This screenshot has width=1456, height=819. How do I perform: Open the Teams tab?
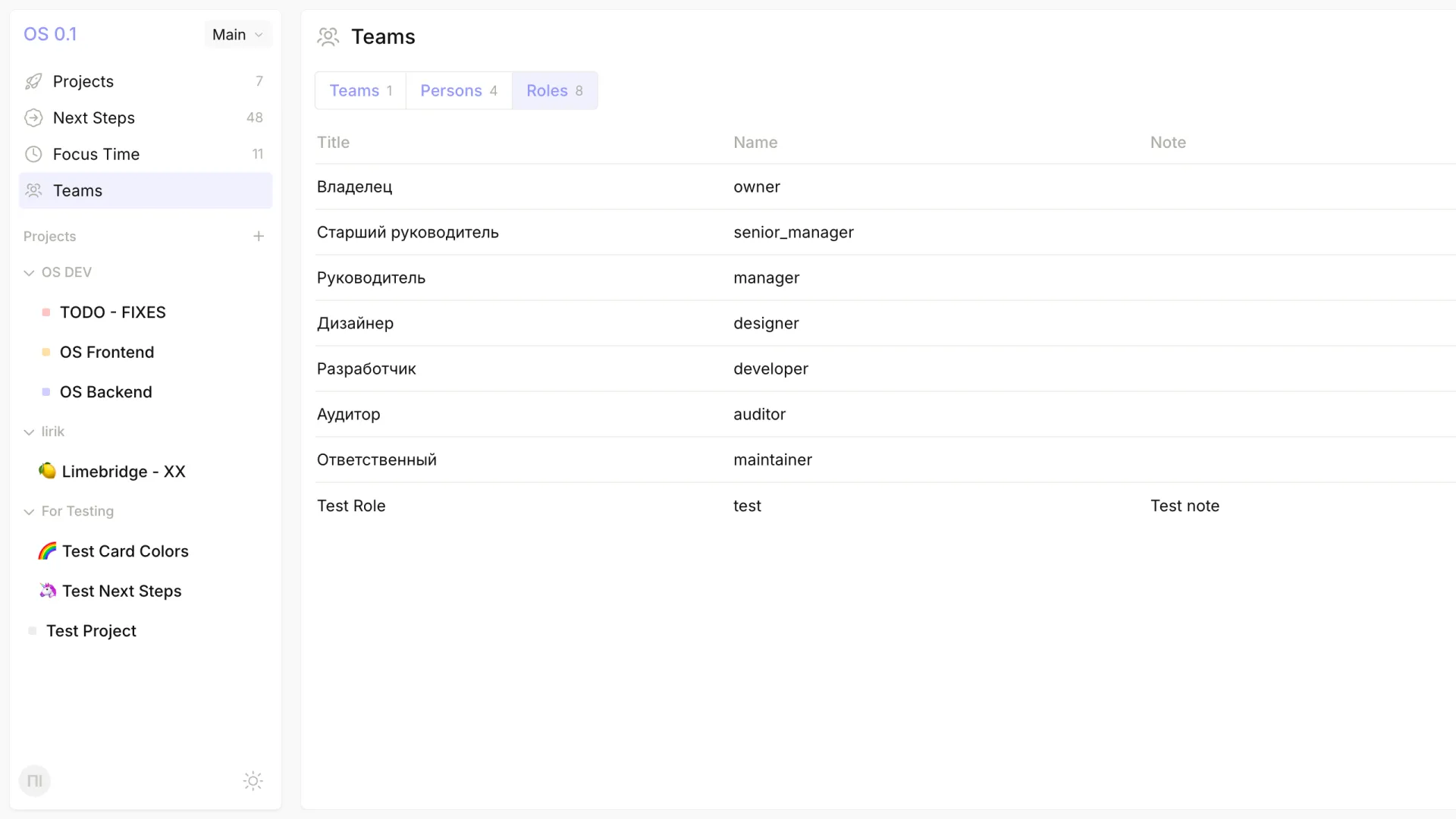coord(360,90)
